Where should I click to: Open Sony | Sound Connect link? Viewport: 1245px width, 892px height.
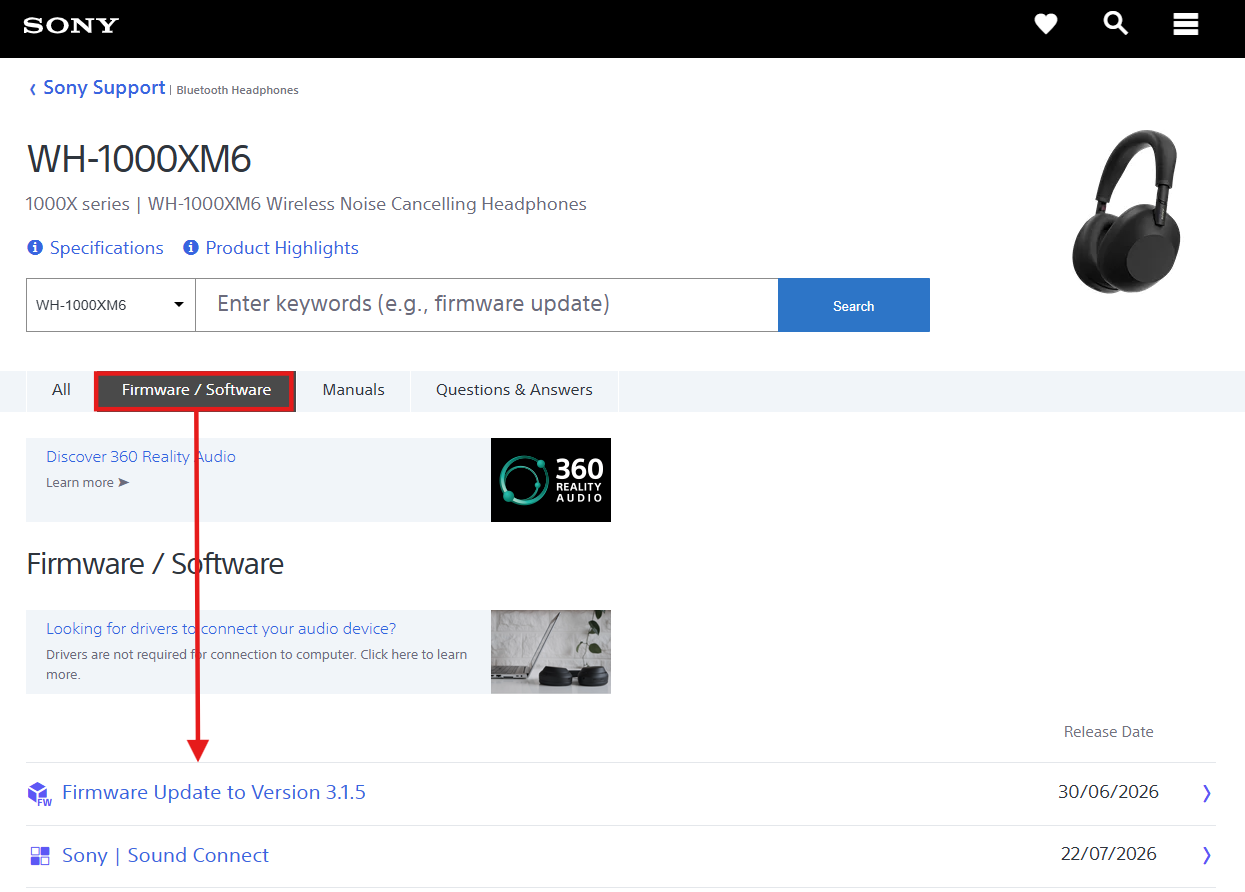[x=165, y=856]
